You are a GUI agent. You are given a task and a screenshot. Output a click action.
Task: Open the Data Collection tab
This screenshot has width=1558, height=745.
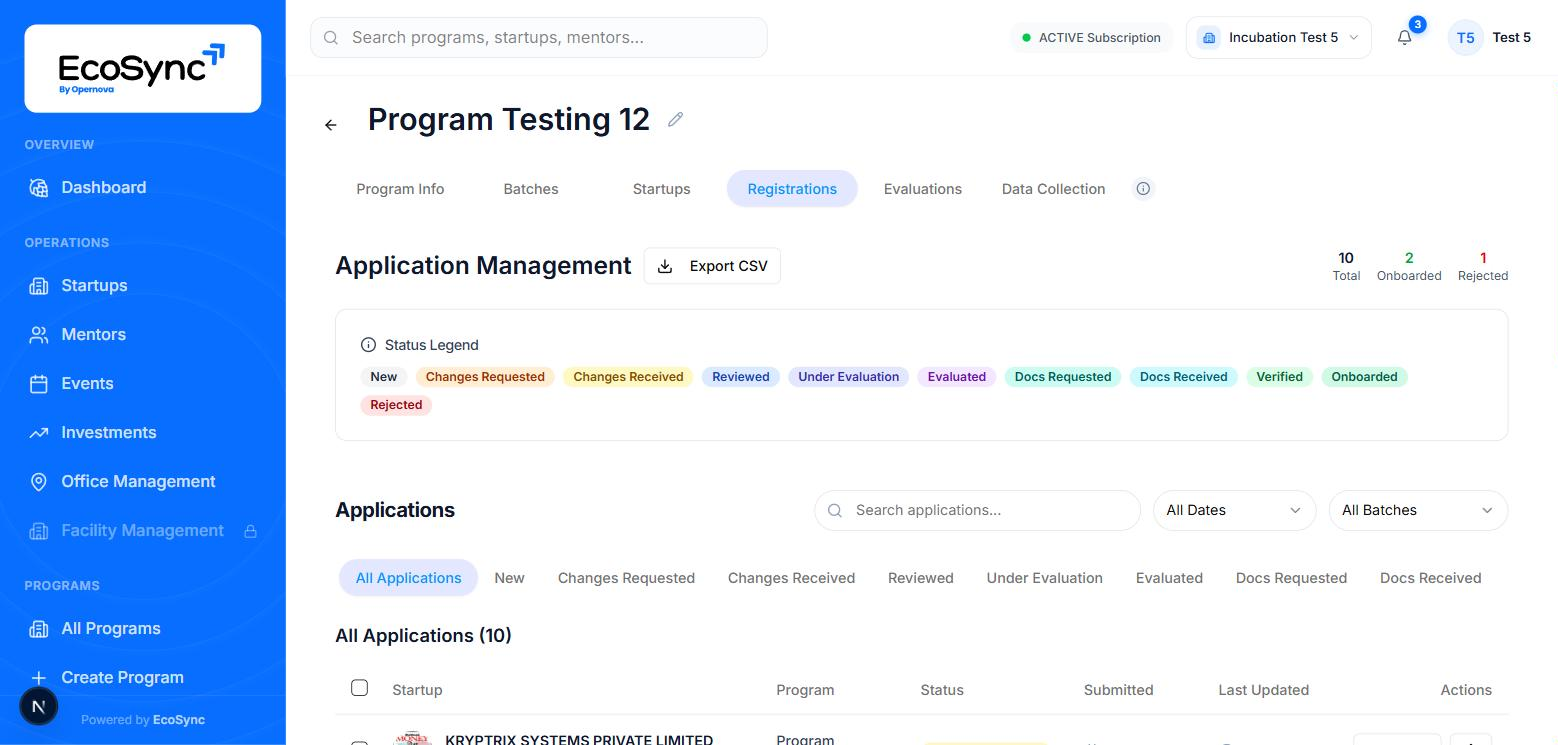tap(1054, 189)
